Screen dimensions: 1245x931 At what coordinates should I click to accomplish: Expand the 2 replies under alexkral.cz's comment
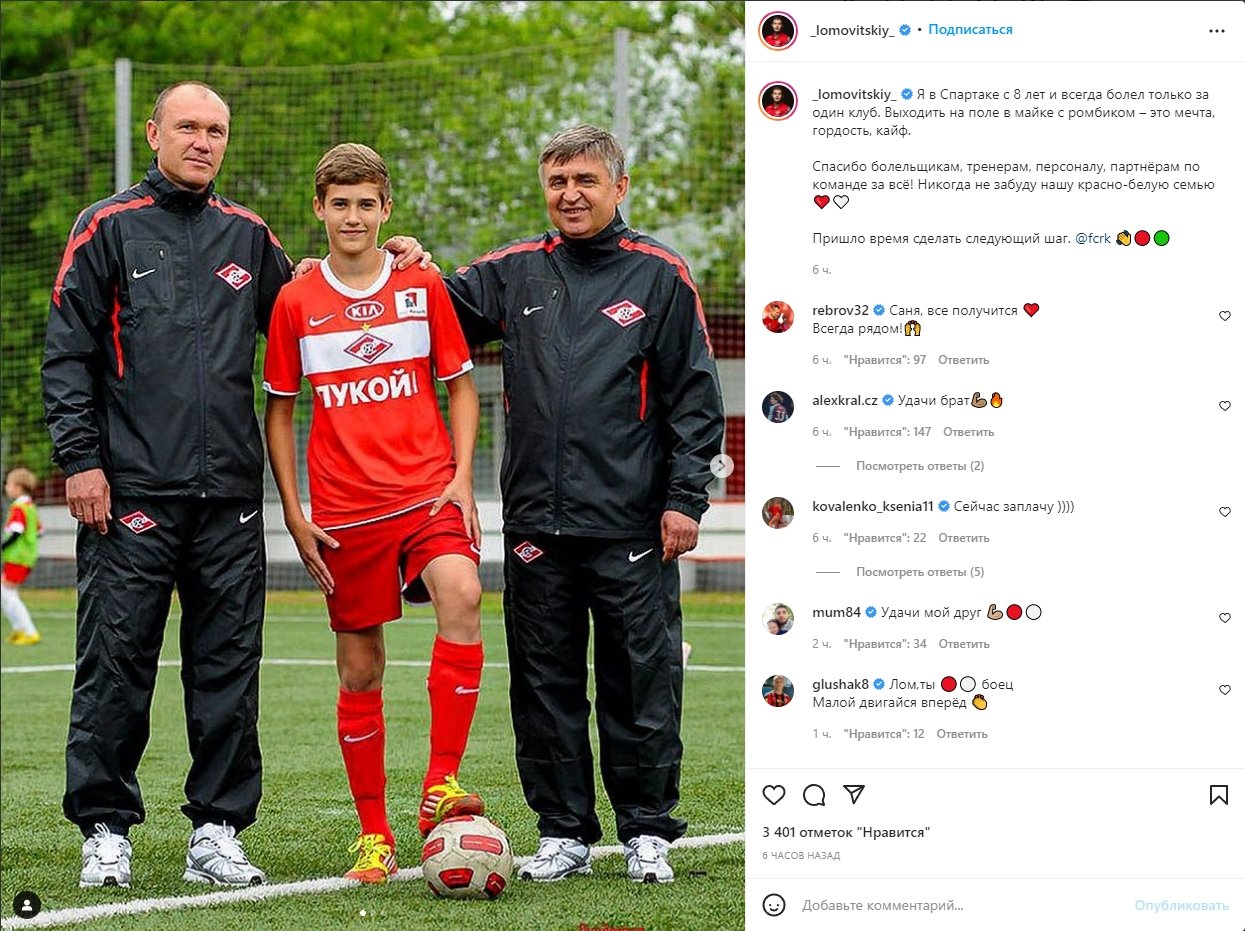(x=920, y=466)
